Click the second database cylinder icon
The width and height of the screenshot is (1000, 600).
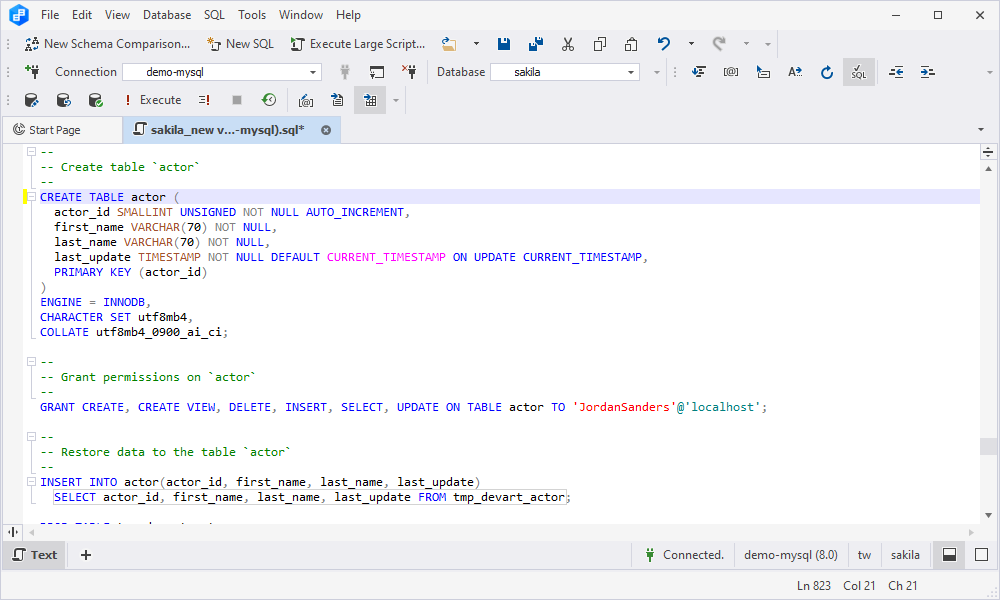pos(63,100)
